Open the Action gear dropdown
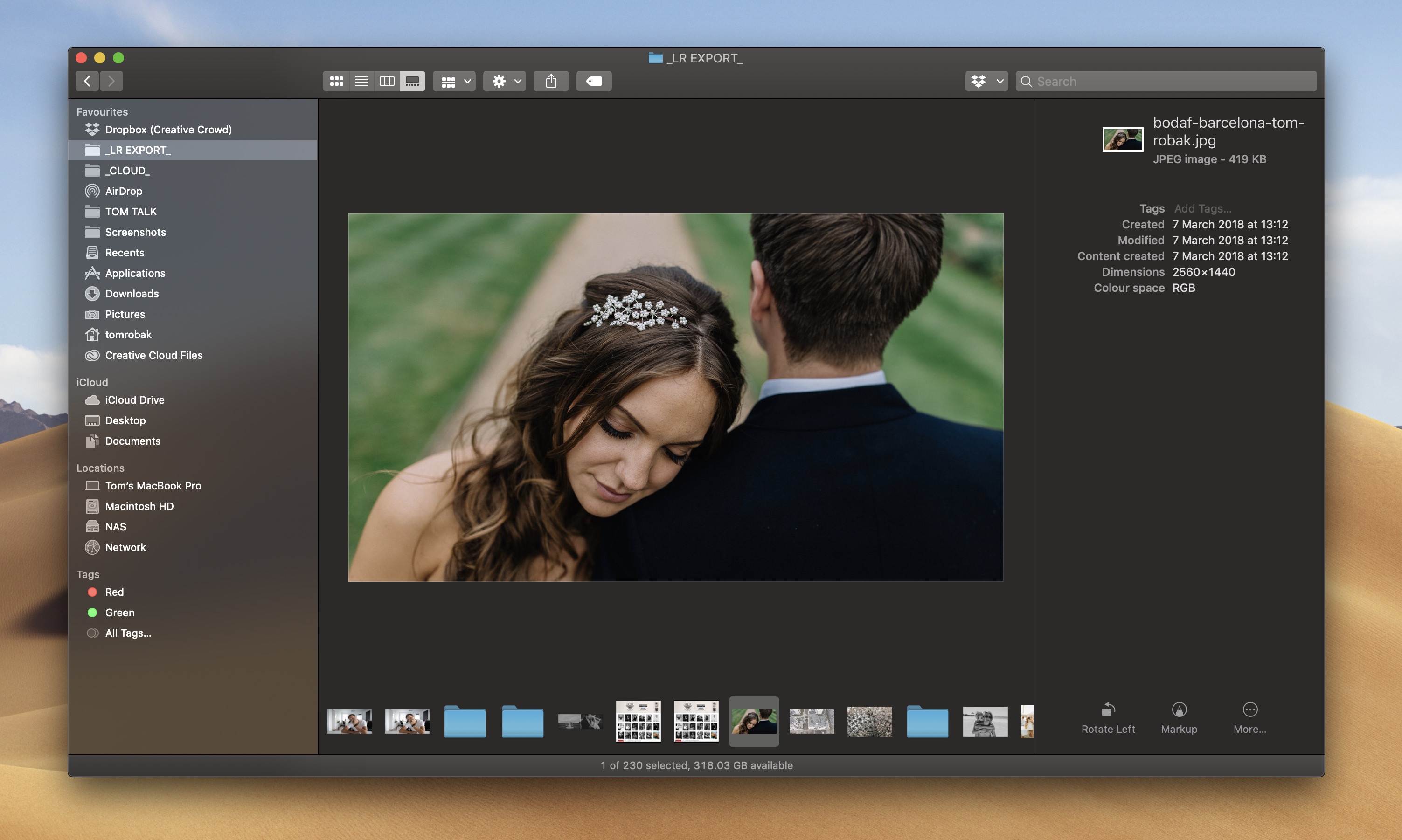Image resolution: width=1402 pixels, height=840 pixels. (503, 81)
